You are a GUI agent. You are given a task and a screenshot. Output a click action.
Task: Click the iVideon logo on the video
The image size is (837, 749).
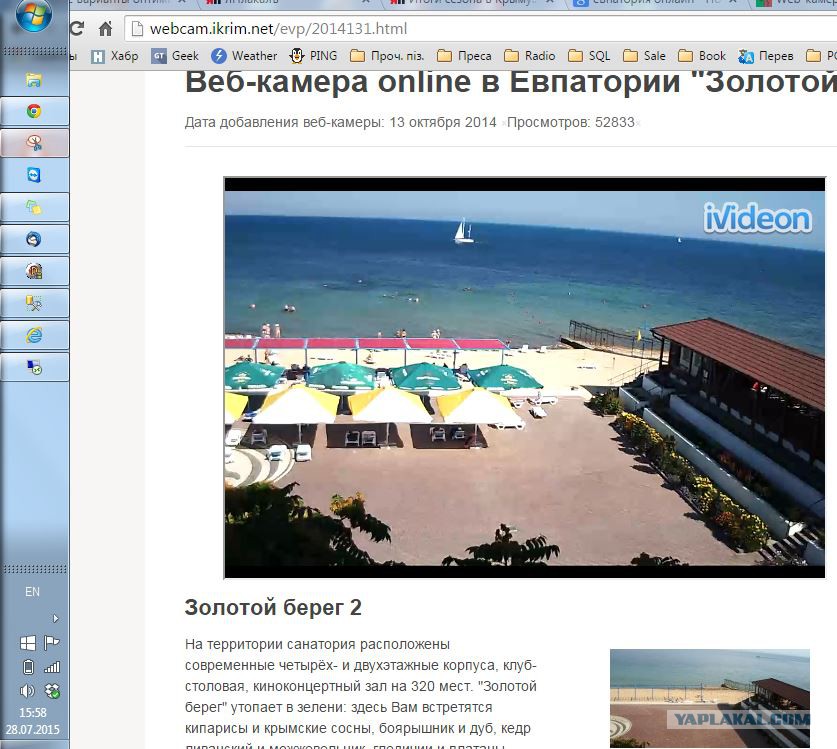coord(757,218)
